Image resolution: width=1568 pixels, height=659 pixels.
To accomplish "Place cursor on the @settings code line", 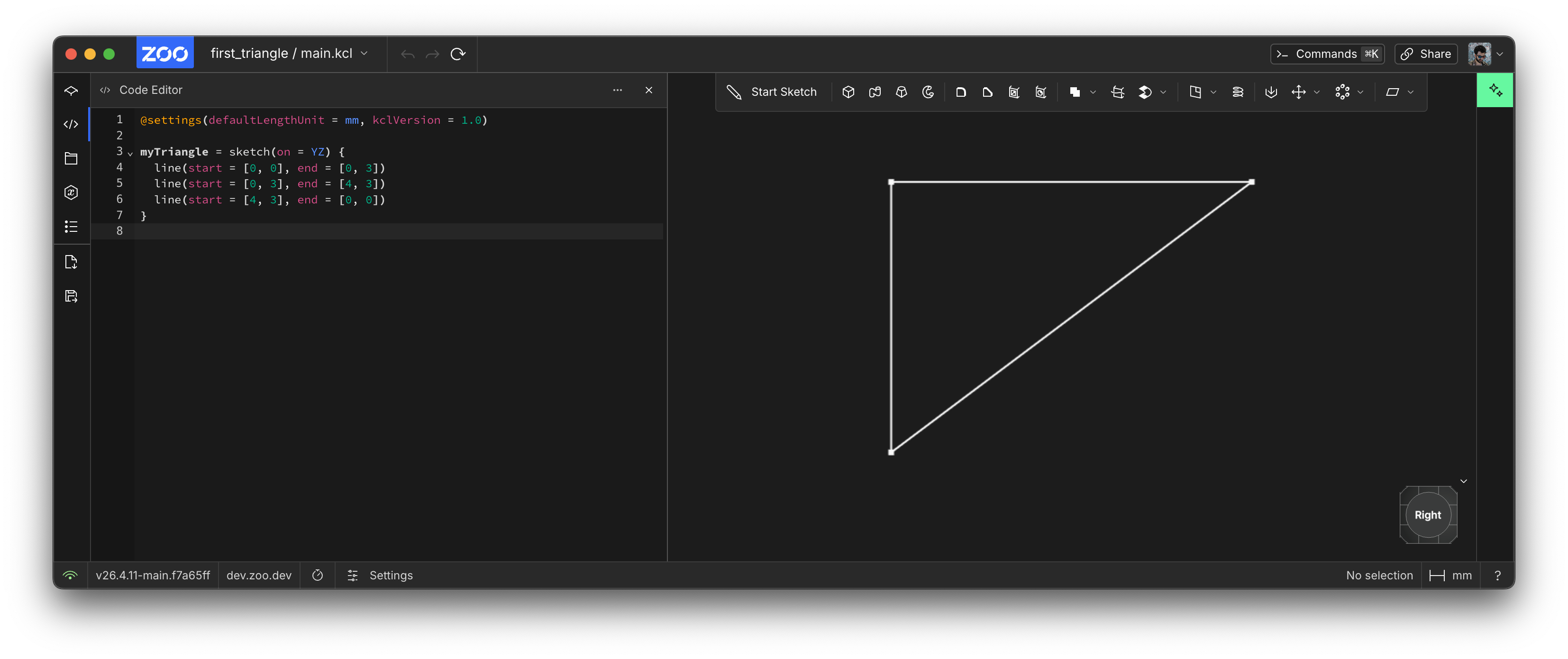I will point(314,120).
